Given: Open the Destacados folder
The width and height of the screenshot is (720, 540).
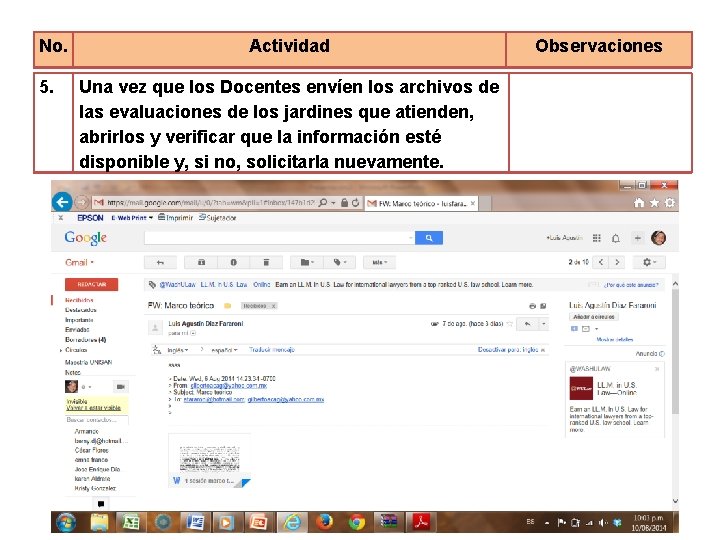Looking at the screenshot, I should (80, 310).
